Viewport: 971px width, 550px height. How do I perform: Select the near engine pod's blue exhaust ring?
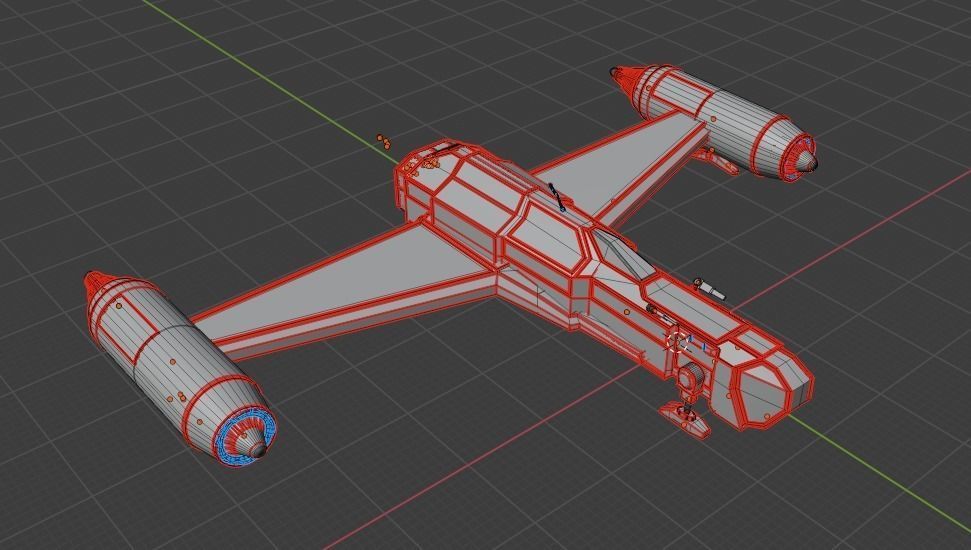244,435
